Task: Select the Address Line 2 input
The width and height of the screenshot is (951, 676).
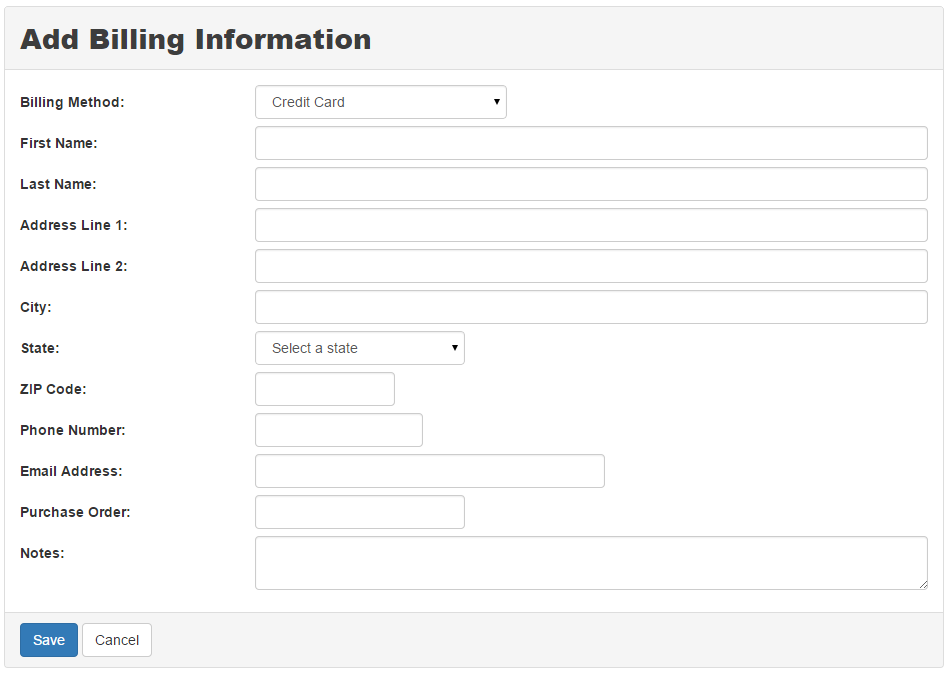Action: 591,266
